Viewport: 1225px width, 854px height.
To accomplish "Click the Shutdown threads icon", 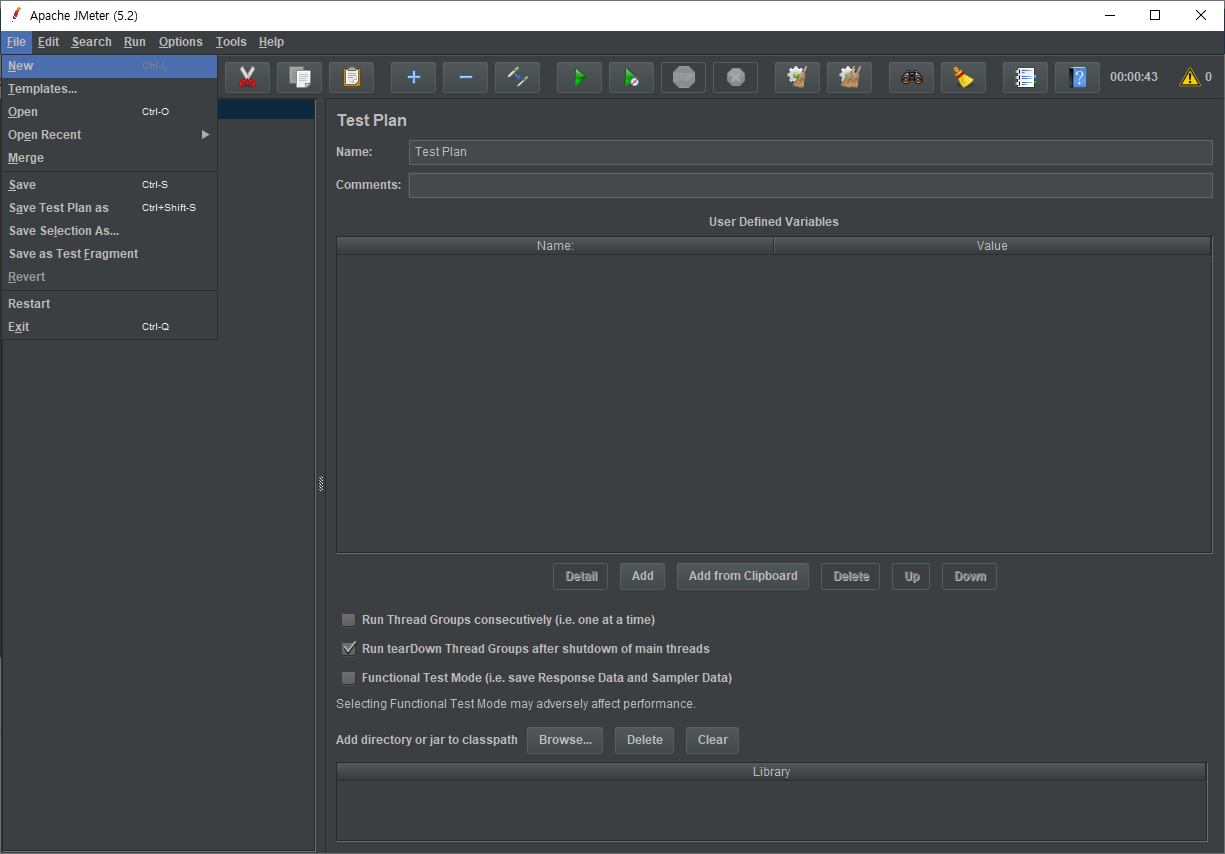I will (736, 77).
